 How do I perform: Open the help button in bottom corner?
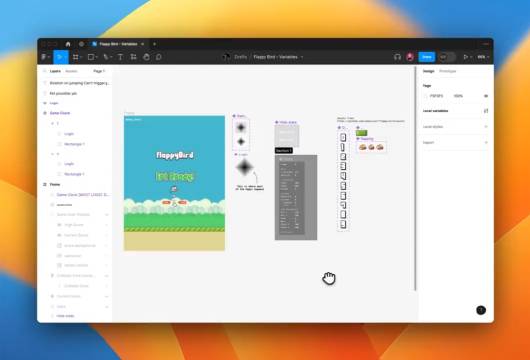pos(481,310)
